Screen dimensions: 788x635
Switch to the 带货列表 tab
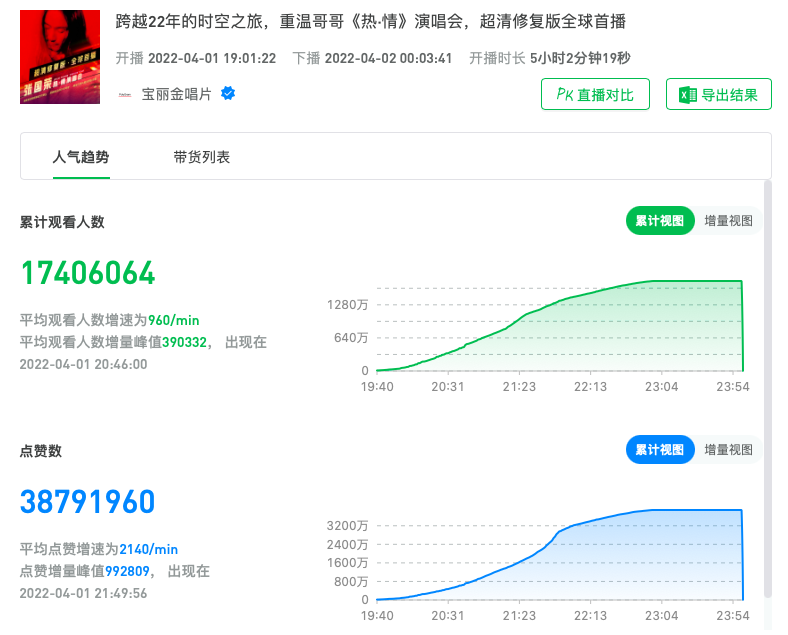[202, 157]
